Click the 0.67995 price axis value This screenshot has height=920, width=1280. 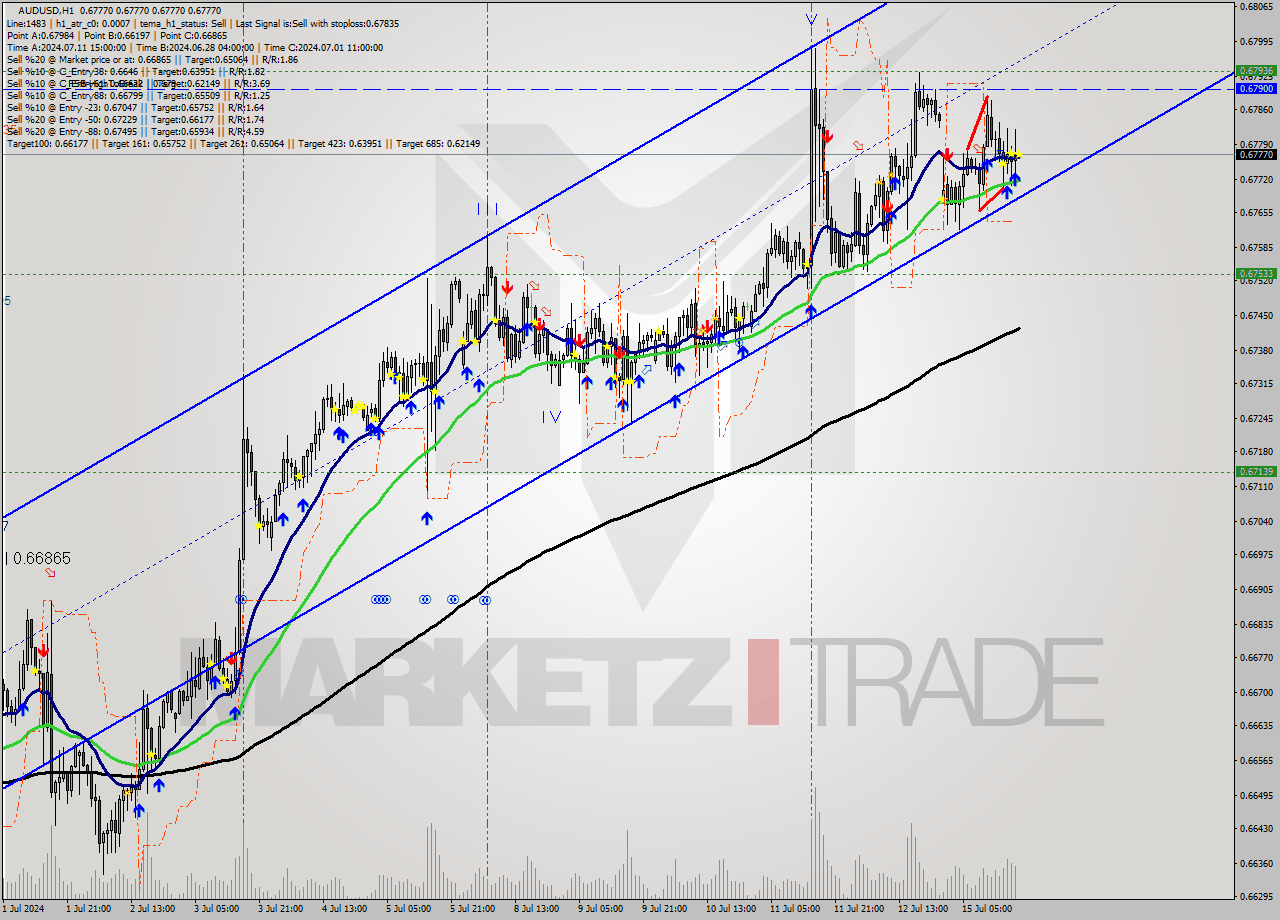point(1256,42)
